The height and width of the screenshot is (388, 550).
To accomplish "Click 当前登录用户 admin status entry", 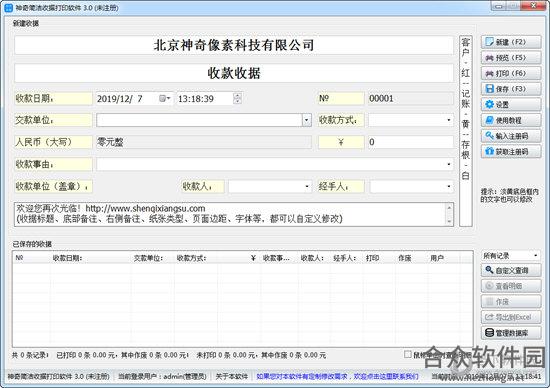I will (162, 376).
